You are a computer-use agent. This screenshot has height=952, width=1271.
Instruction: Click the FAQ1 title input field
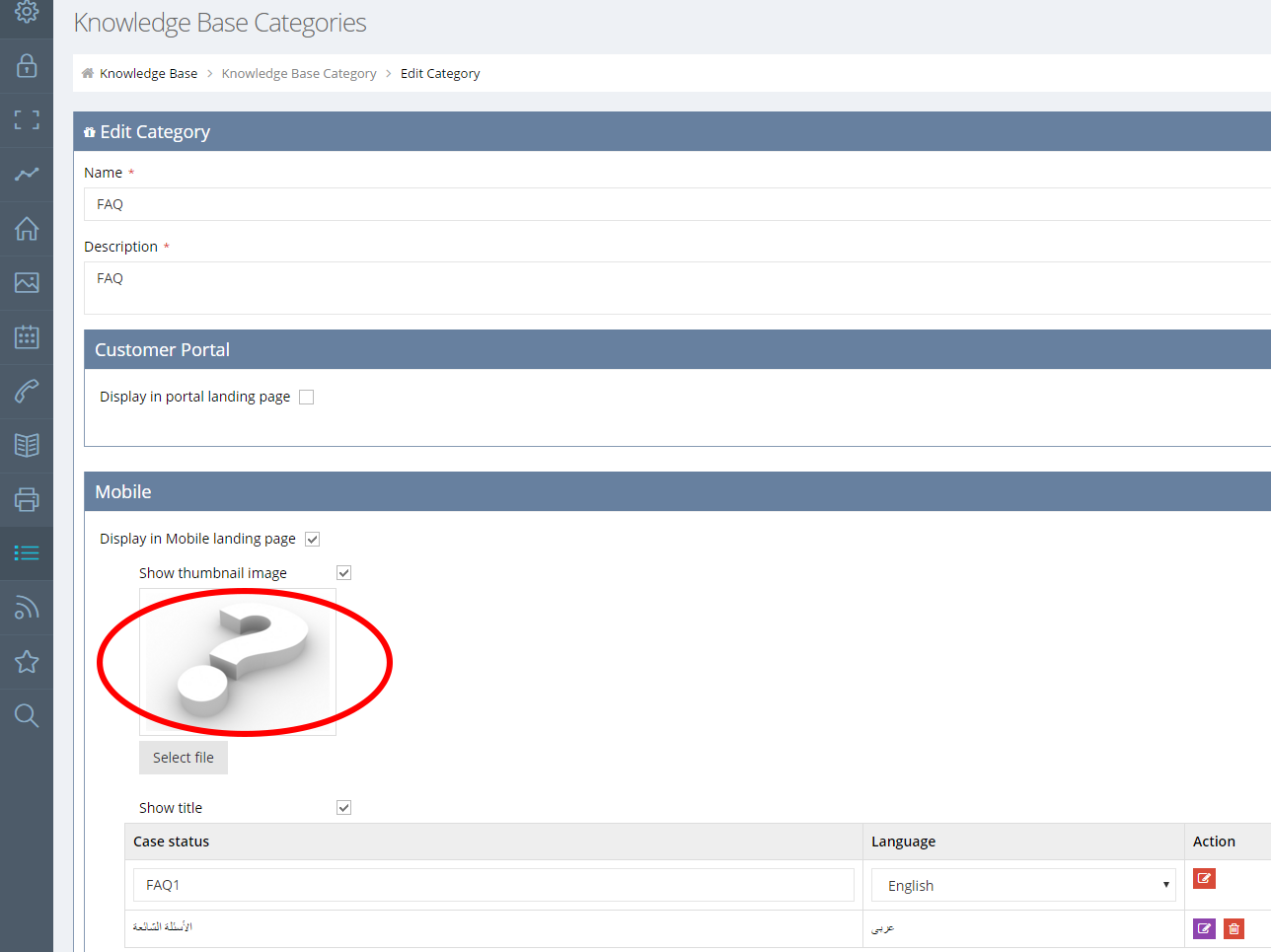click(493, 885)
